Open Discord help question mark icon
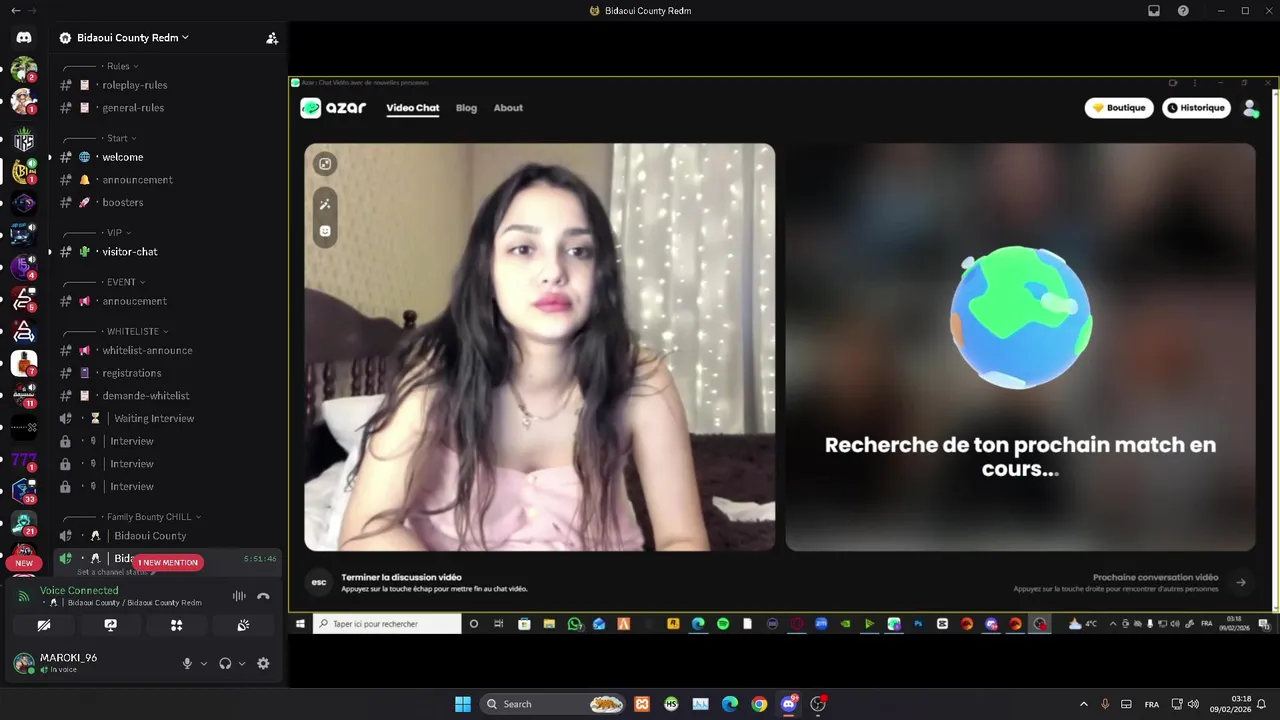The width and height of the screenshot is (1280, 720). point(1183,11)
